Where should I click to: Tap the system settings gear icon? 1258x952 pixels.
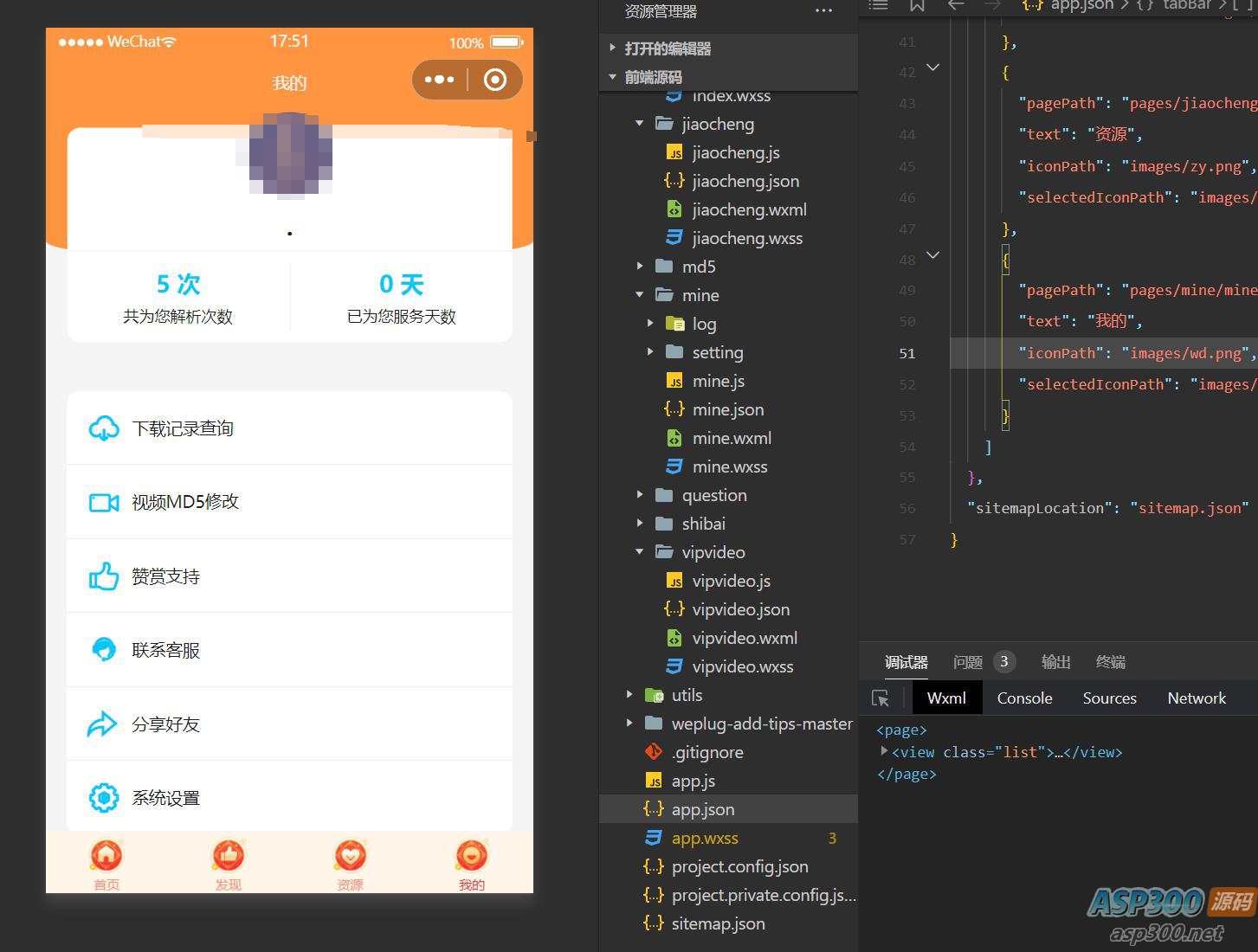point(104,798)
